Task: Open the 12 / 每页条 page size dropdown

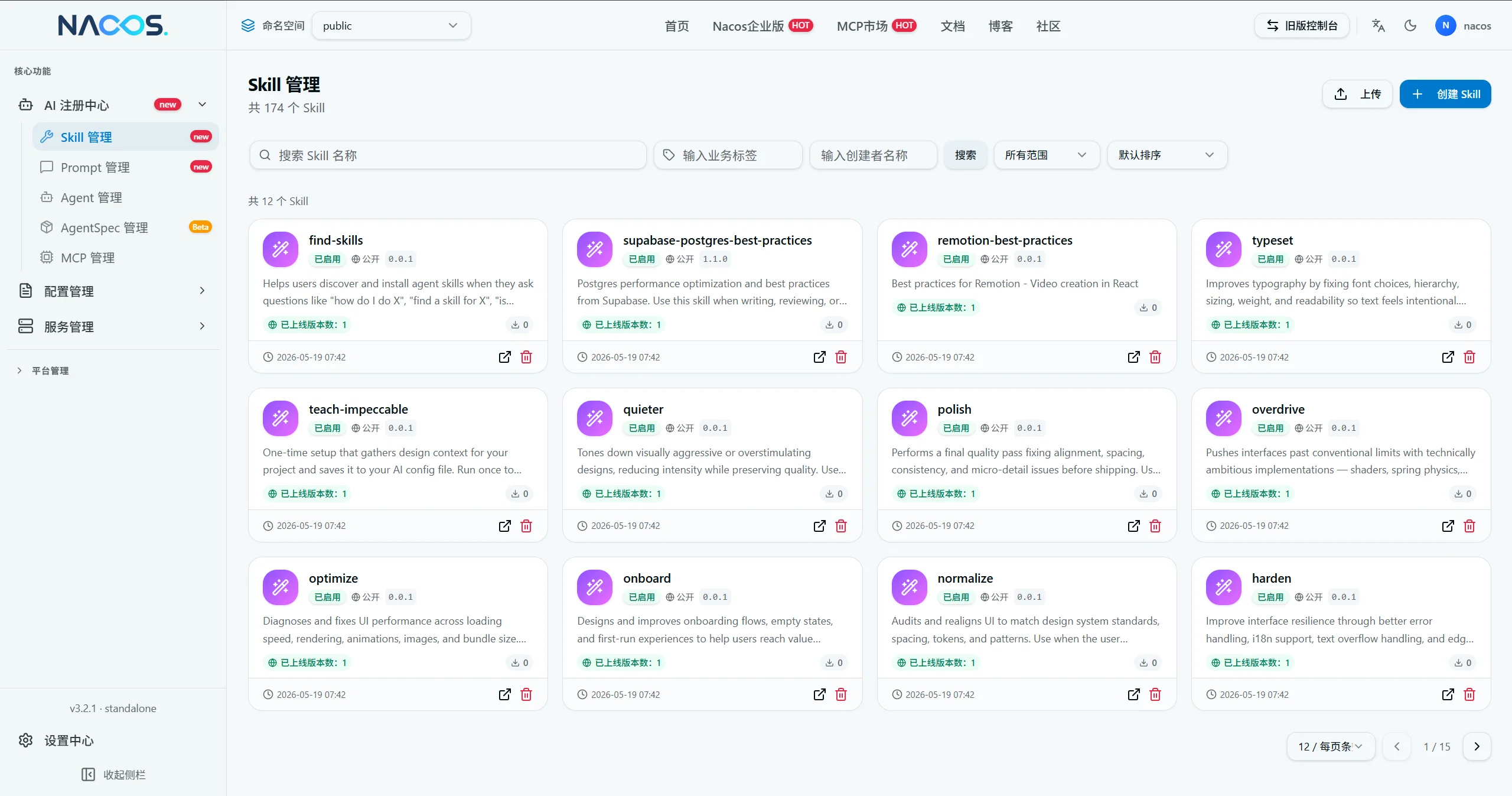Action: 1331,746
